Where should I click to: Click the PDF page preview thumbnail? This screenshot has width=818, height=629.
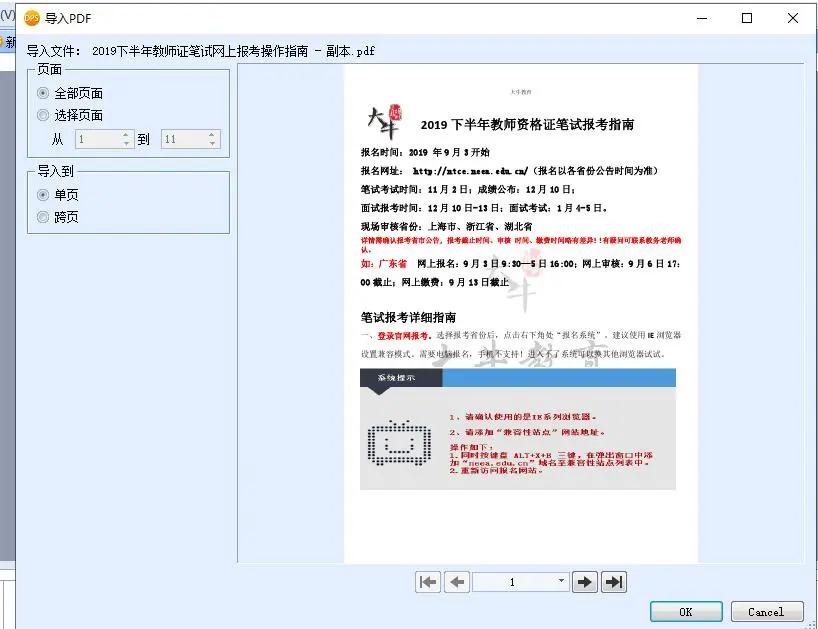(521, 313)
